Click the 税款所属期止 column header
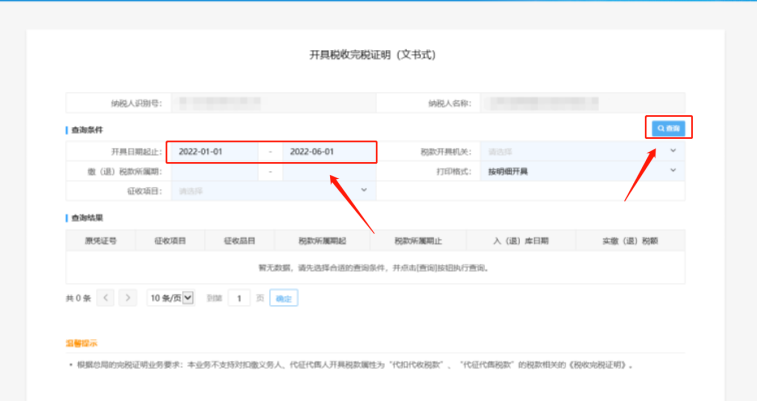The image size is (757, 401). 418,240
